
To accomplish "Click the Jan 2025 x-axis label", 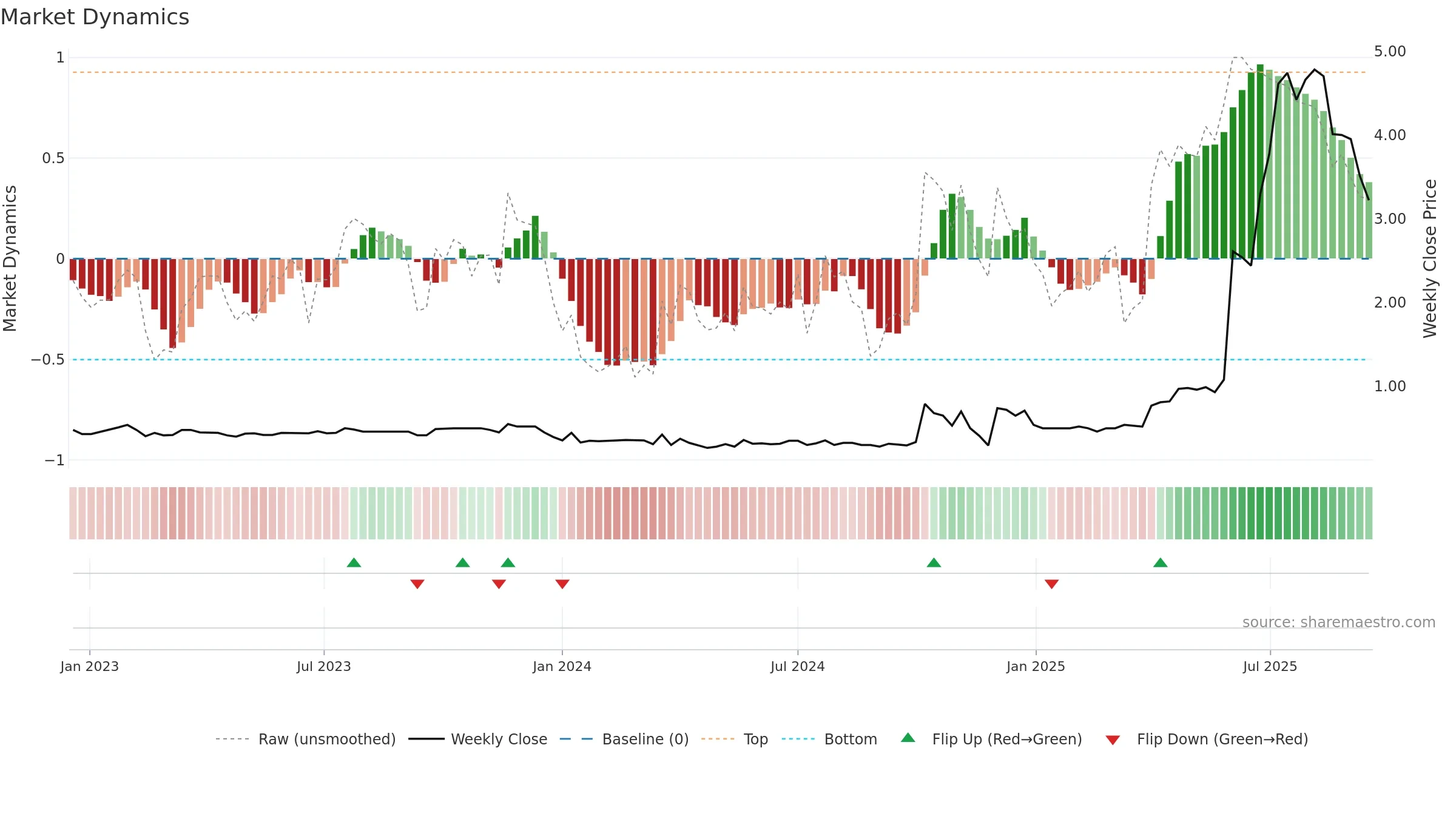I will click(x=1036, y=666).
